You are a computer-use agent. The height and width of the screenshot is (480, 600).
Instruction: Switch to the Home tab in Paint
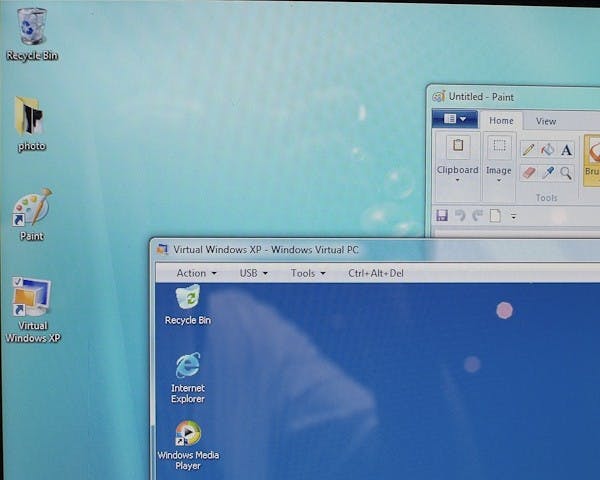pos(501,121)
